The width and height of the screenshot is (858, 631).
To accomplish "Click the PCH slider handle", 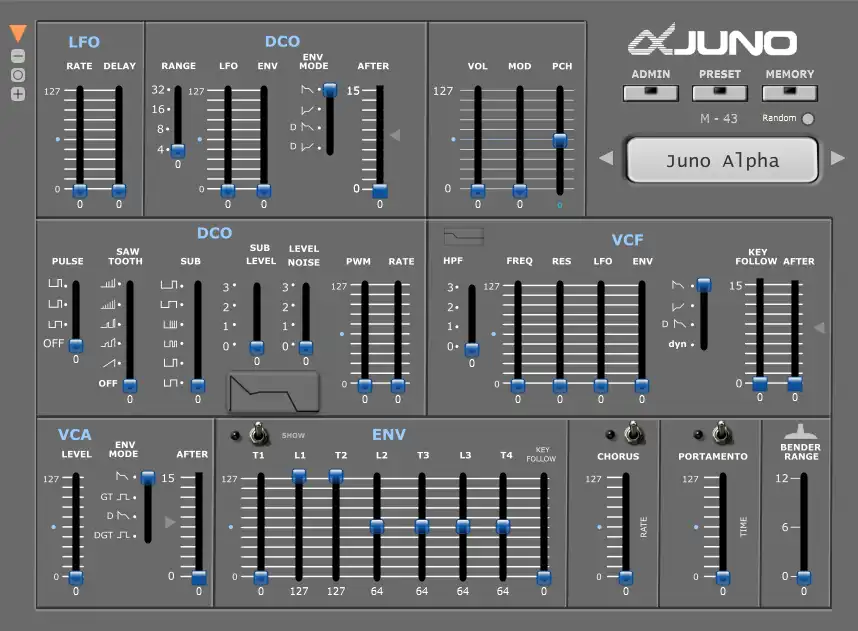I will tap(560, 141).
